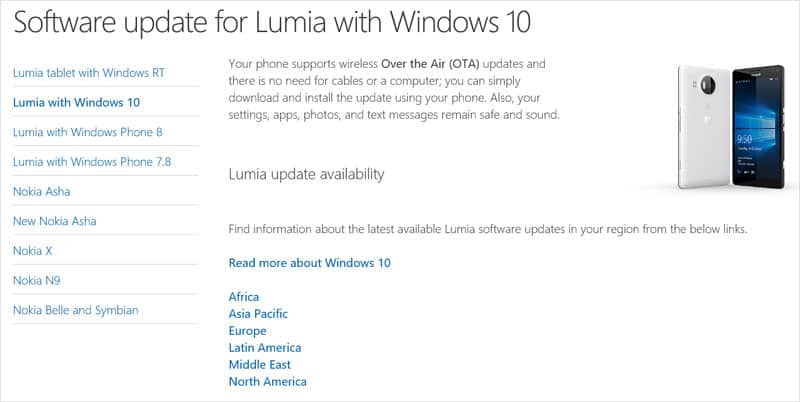Click the black Lumia phone image
The image size is (800, 402).
coord(758,127)
